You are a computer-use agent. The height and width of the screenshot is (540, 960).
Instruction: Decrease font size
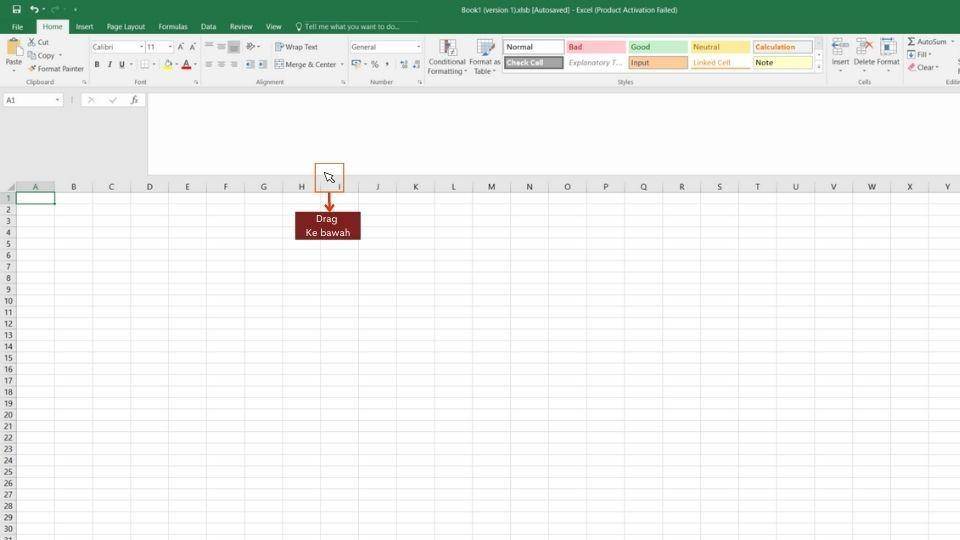(192, 47)
